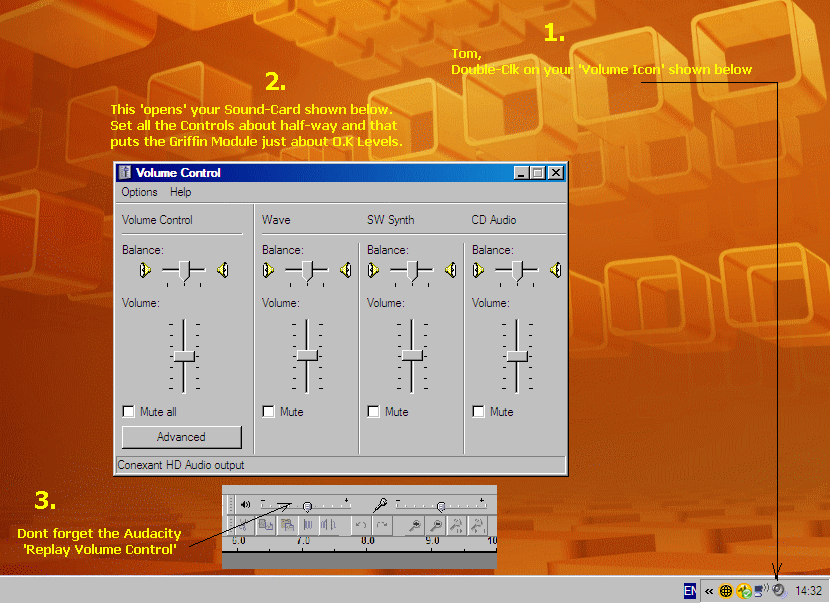The height and width of the screenshot is (603, 830).
Task: Click the Audacity Zoom Out magnifier
Action: [437, 524]
